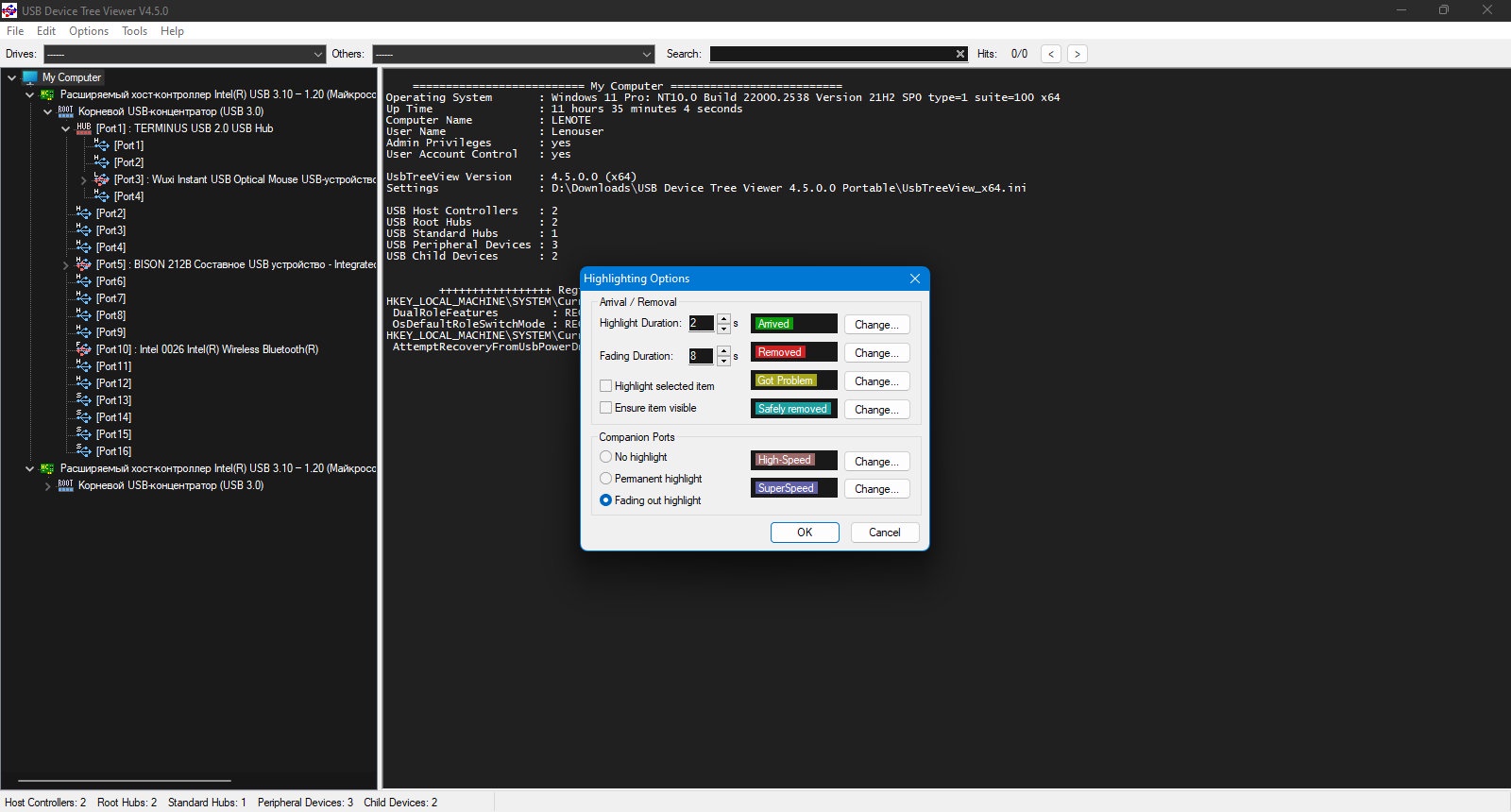
Task: Click the USB Device Tree Viewer title icon
Action: tap(9, 10)
